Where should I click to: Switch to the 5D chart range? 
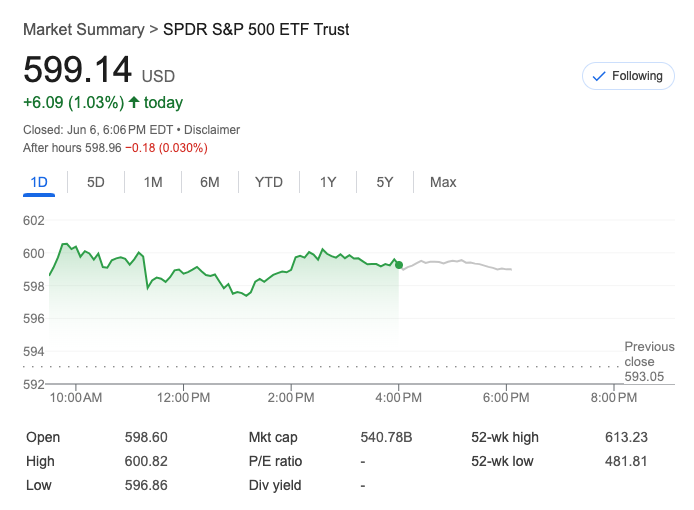pyautogui.click(x=96, y=182)
